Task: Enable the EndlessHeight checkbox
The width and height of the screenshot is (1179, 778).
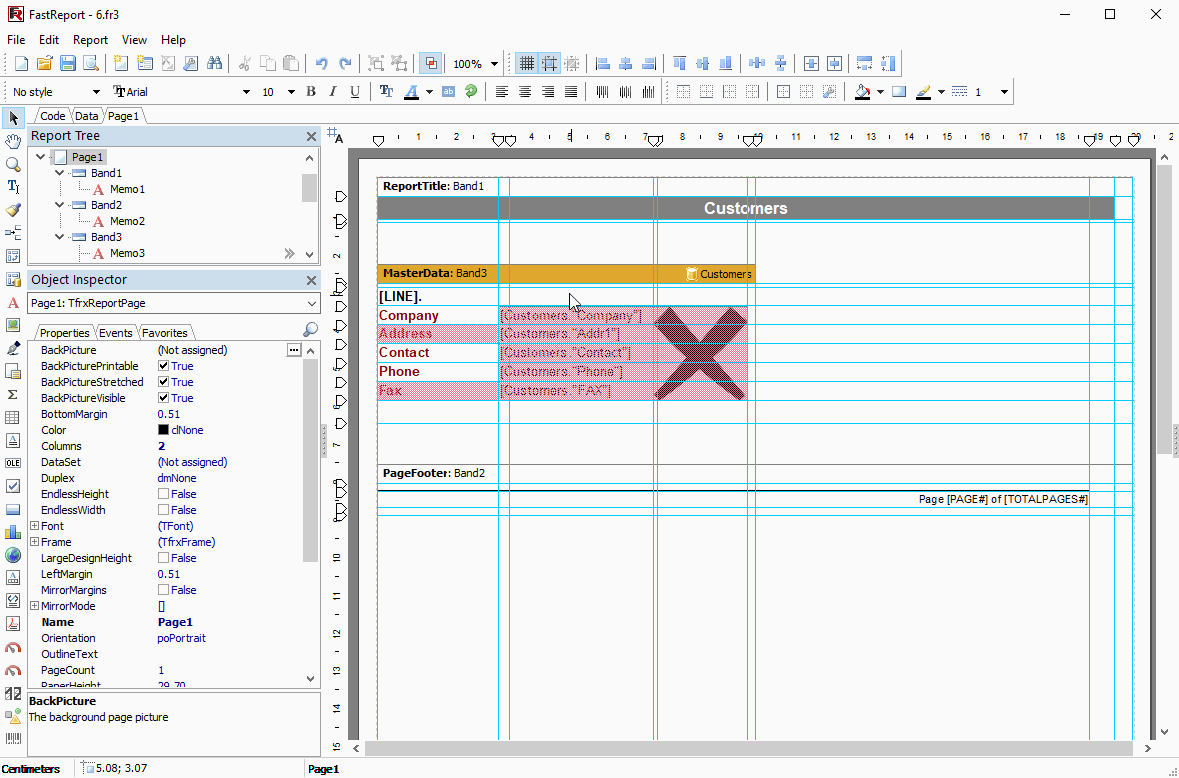Action: tap(163, 494)
